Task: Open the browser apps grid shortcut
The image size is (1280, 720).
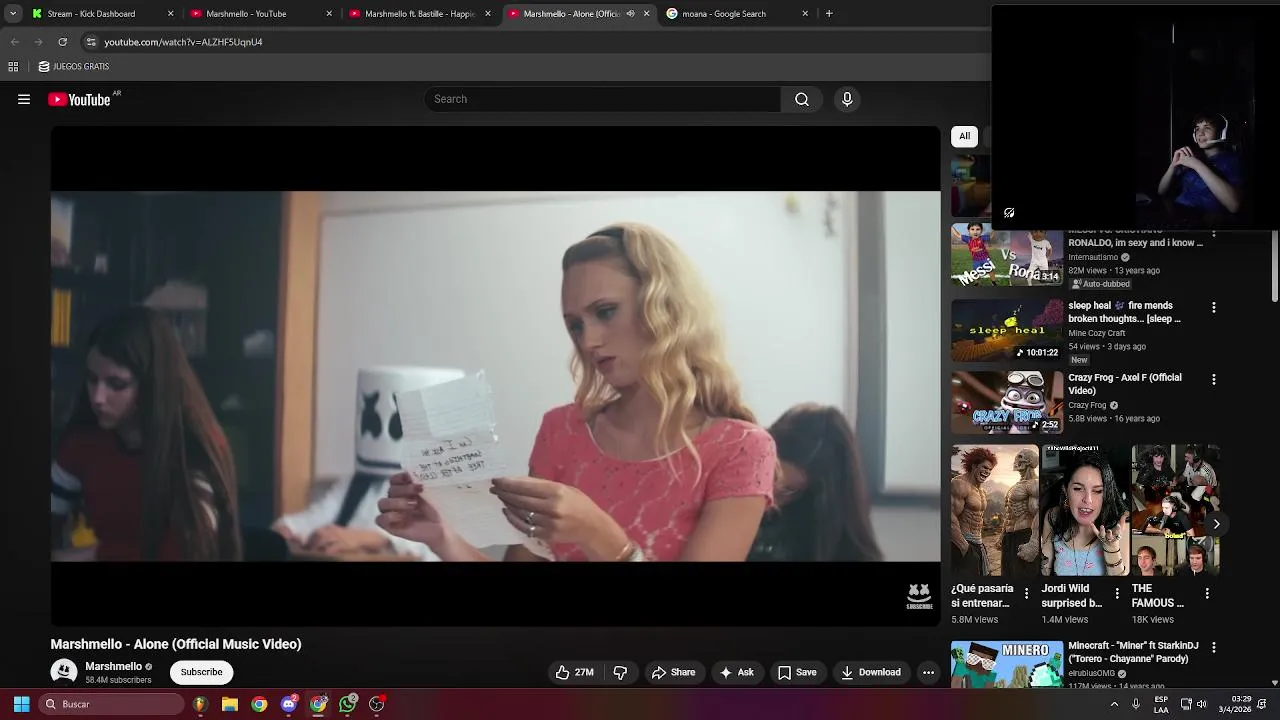Action: 13,67
